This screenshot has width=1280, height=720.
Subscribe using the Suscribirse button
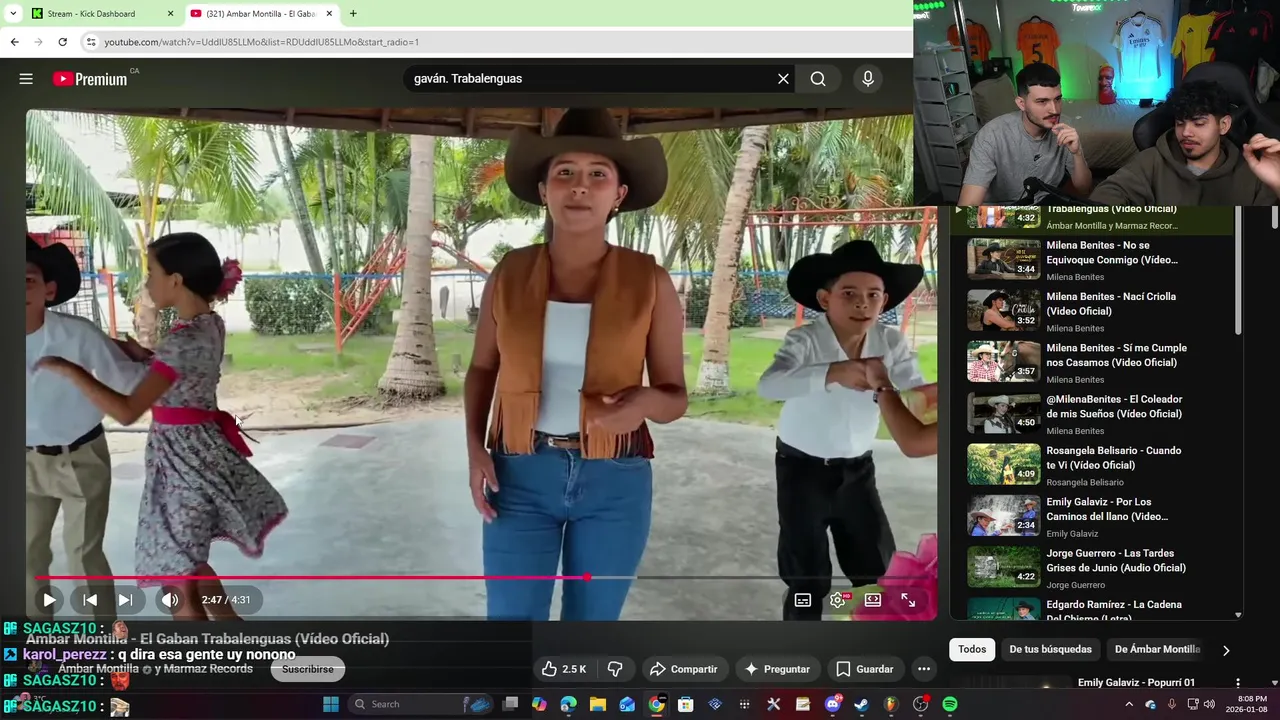[x=308, y=669]
